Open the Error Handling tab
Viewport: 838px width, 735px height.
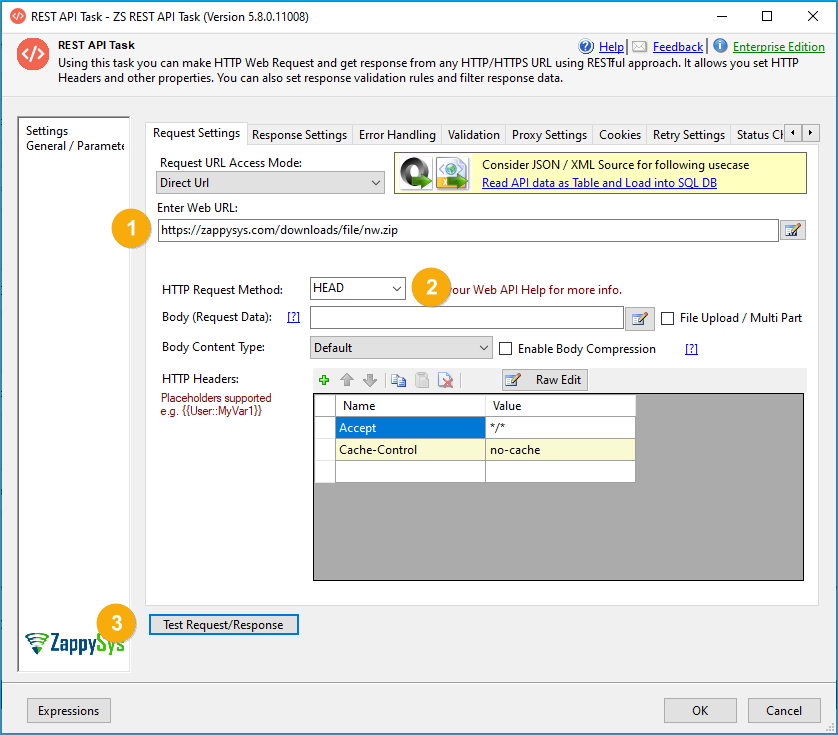pyautogui.click(x=397, y=135)
